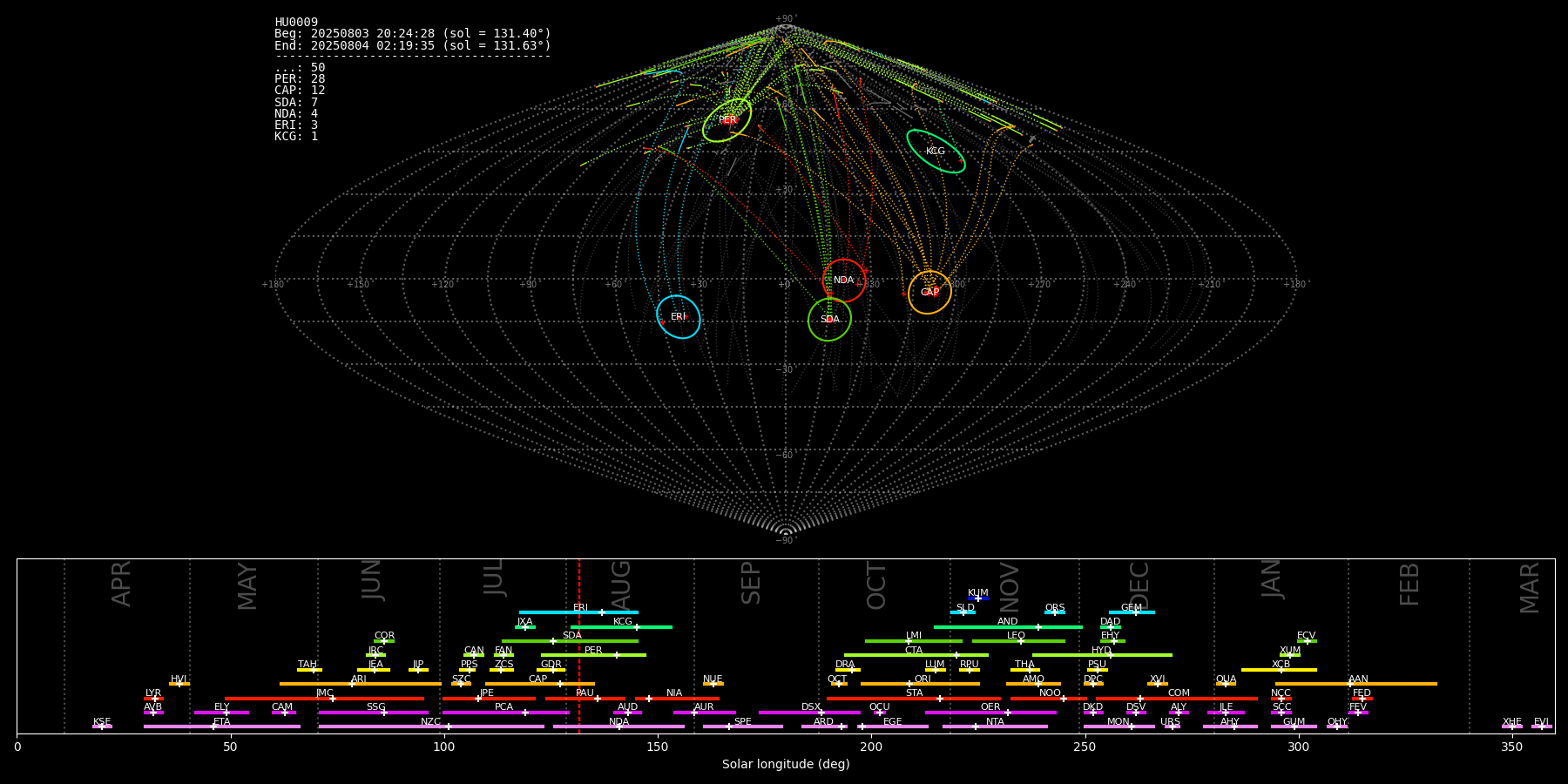Click the '...: 50' sporadic count in legend
Image resolution: width=1568 pixels, height=784 pixels.
(300, 68)
